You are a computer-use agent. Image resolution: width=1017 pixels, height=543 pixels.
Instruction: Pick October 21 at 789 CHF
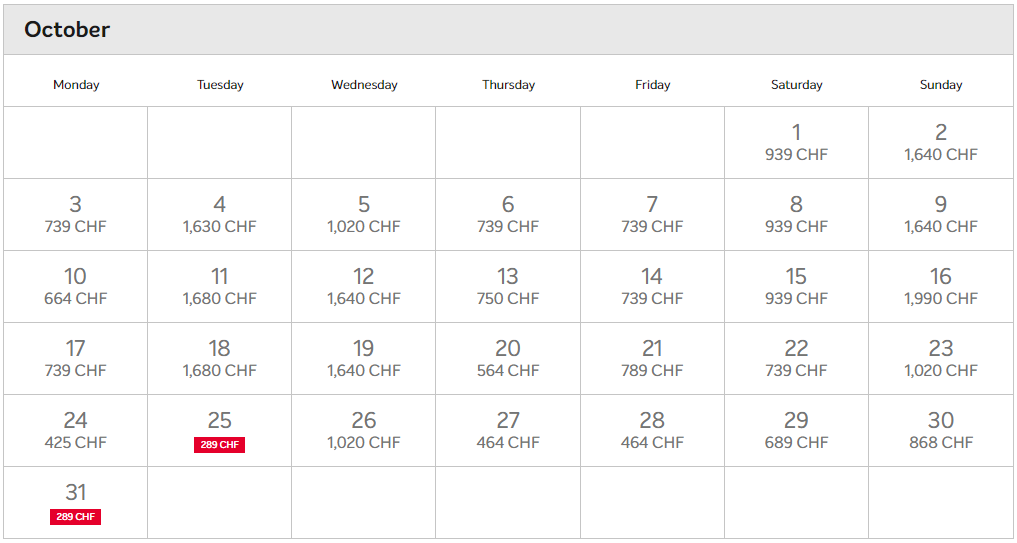click(652, 358)
